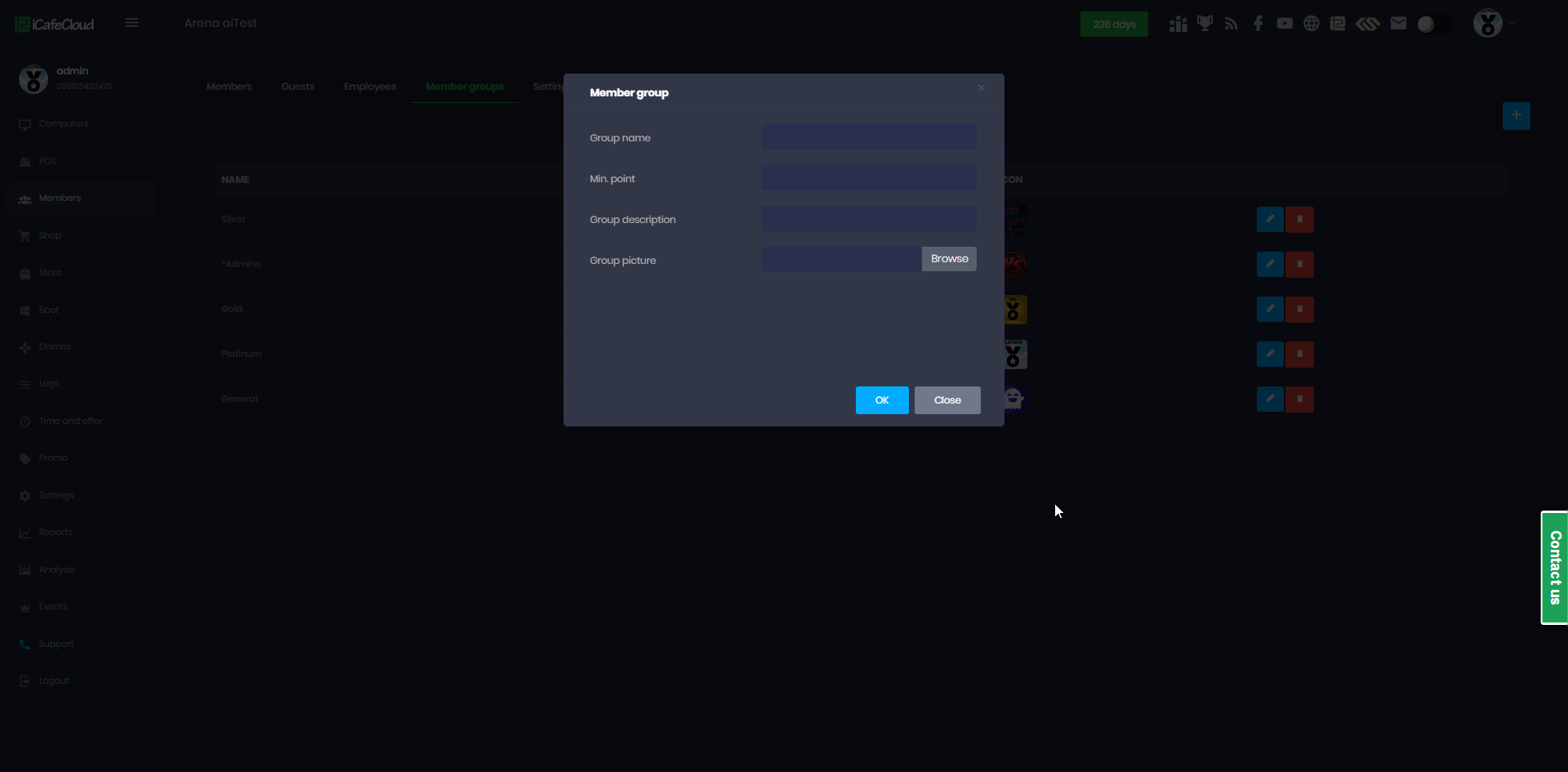Open the YouTube icon in the header
The height and width of the screenshot is (772, 1568).
pyautogui.click(x=1285, y=24)
